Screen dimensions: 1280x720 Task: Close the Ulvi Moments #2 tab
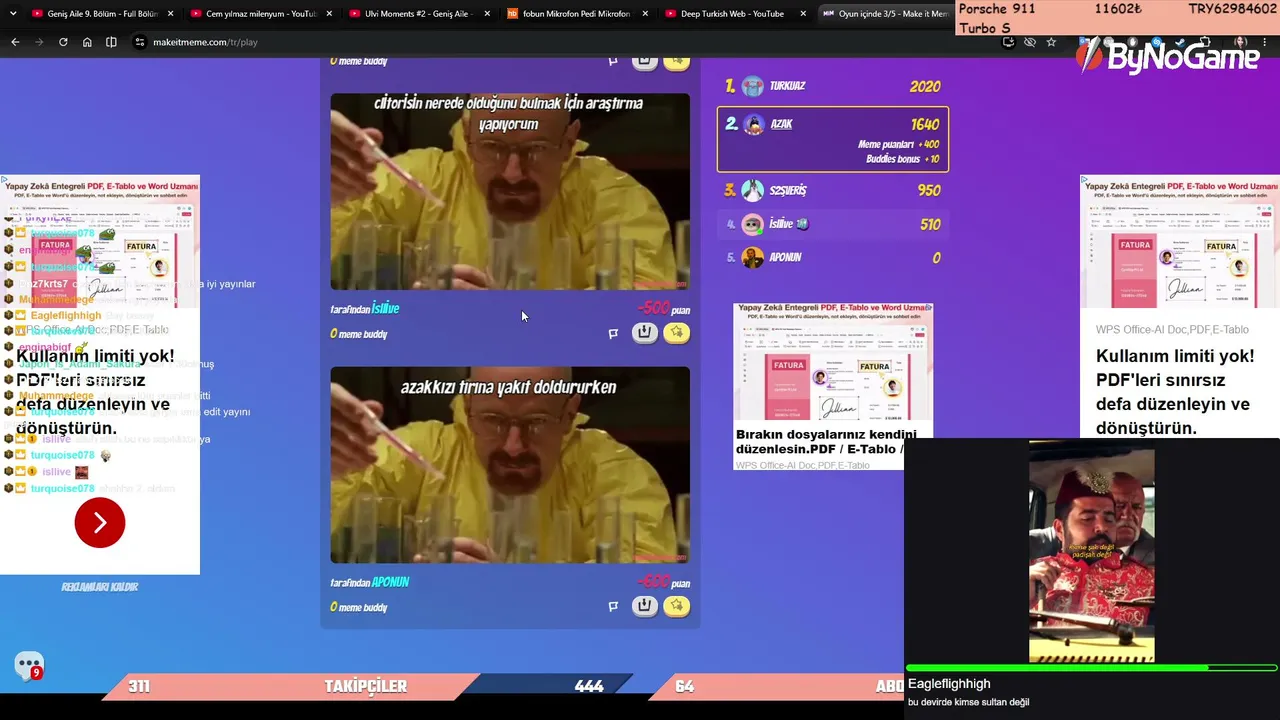tap(487, 14)
